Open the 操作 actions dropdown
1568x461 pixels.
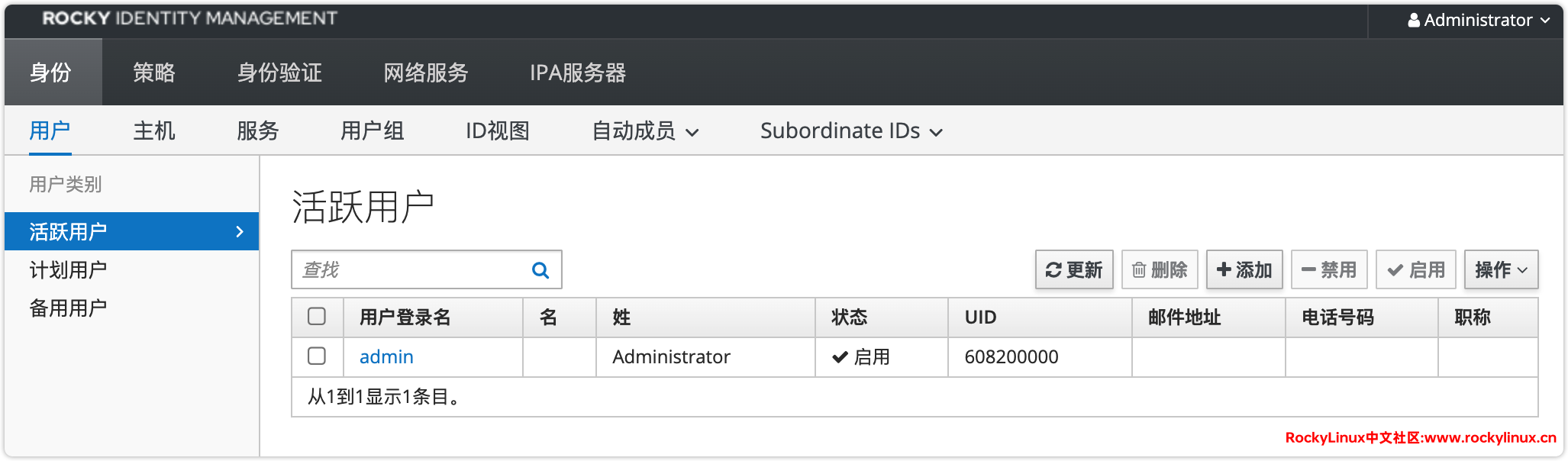1501,269
